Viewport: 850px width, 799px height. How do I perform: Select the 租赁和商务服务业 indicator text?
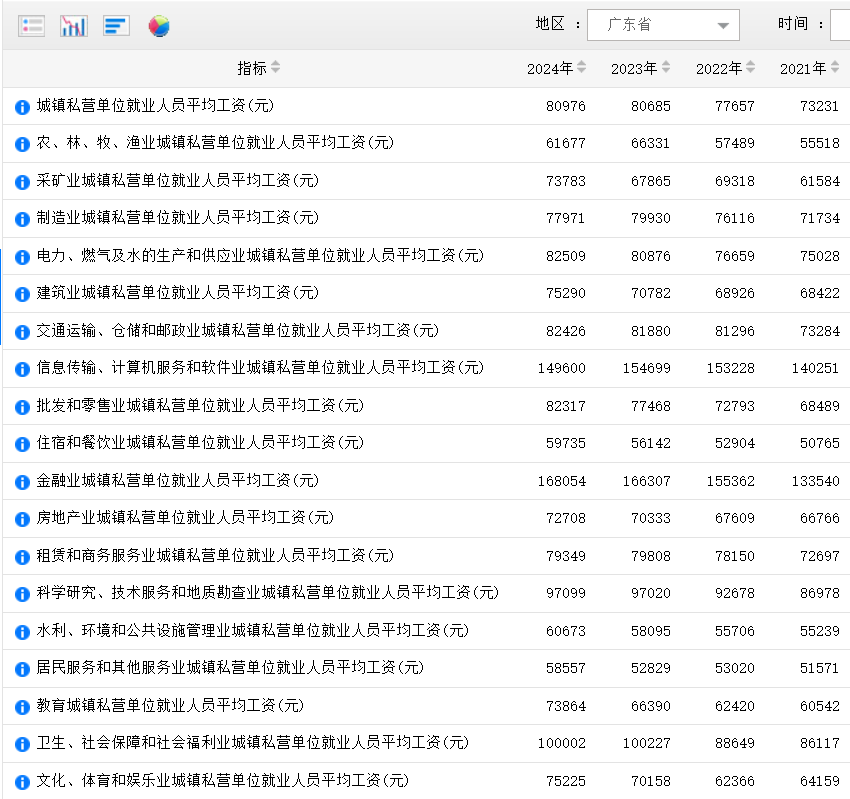[215, 555]
